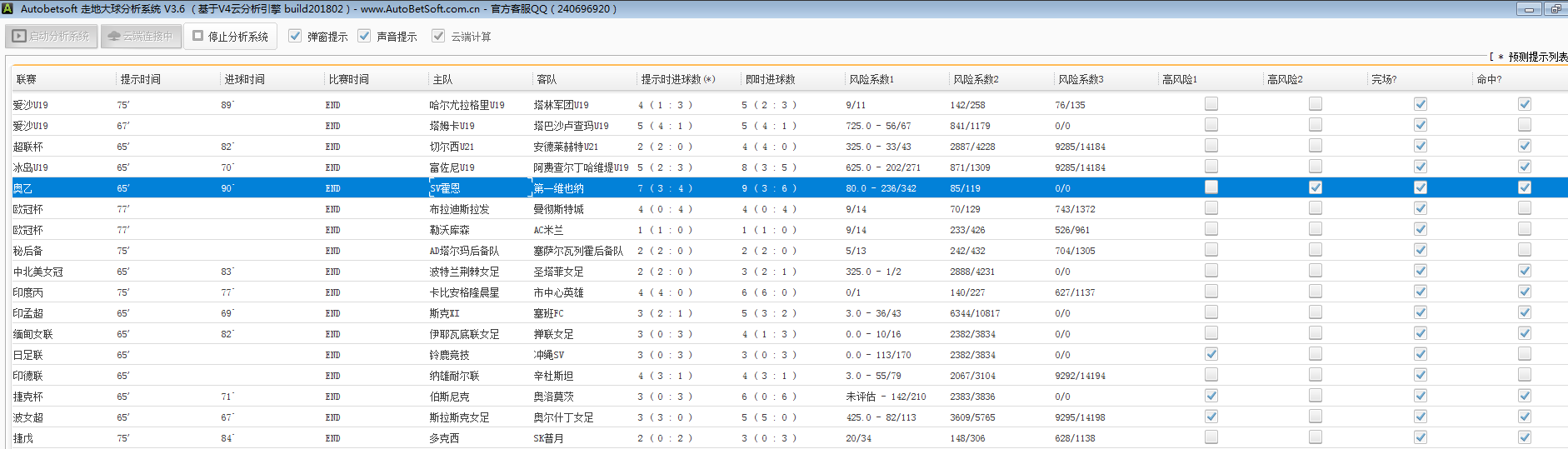
Task: Toggle the 云端计算 checkbox
Action: click(438, 36)
